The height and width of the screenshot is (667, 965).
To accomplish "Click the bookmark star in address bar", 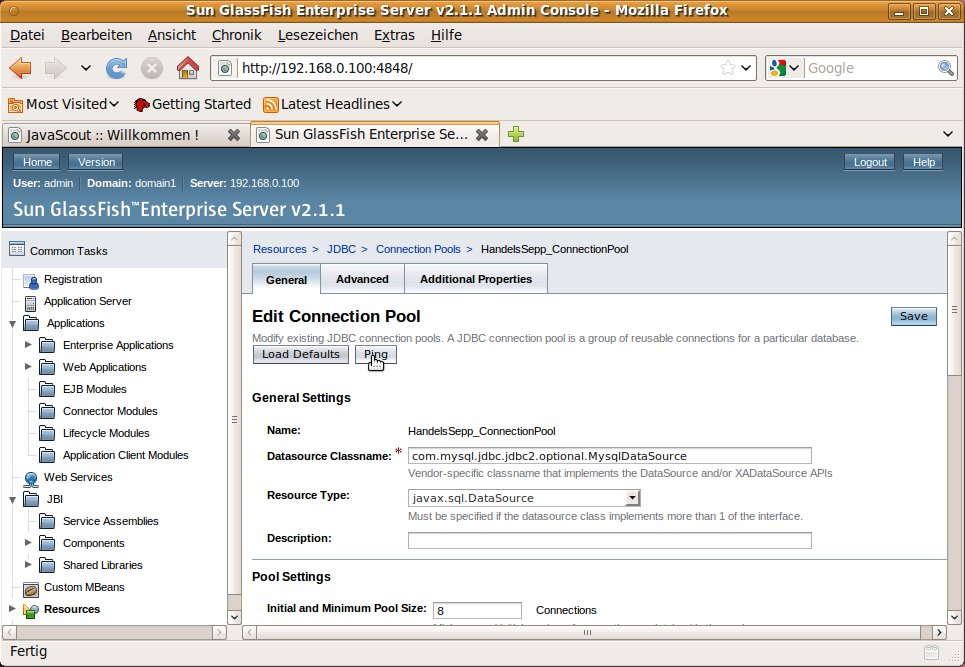I will [x=728, y=68].
